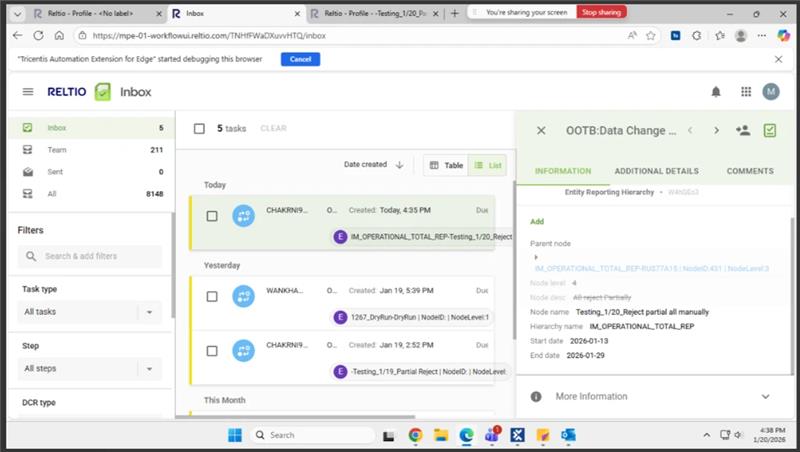Select Inbox folder in sidebar
This screenshot has height=452, width=800.
click(92, 128)
